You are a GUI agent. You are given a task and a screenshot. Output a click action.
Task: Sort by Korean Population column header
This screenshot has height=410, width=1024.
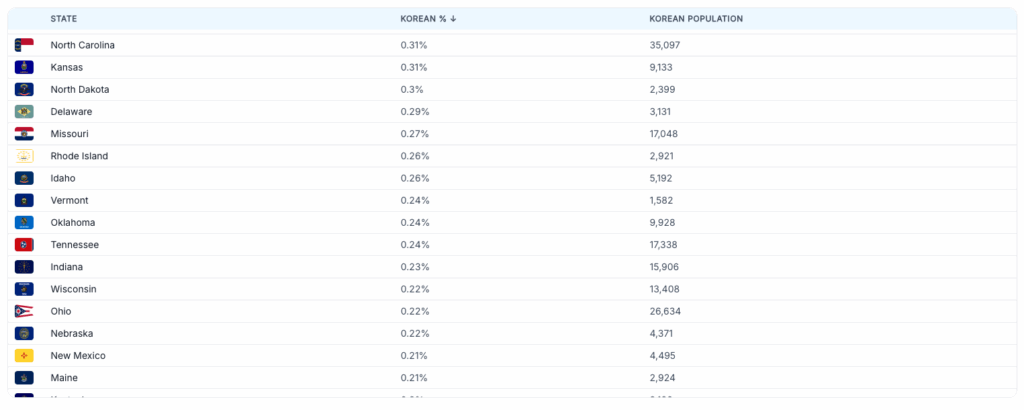click(x=695, y=19)
